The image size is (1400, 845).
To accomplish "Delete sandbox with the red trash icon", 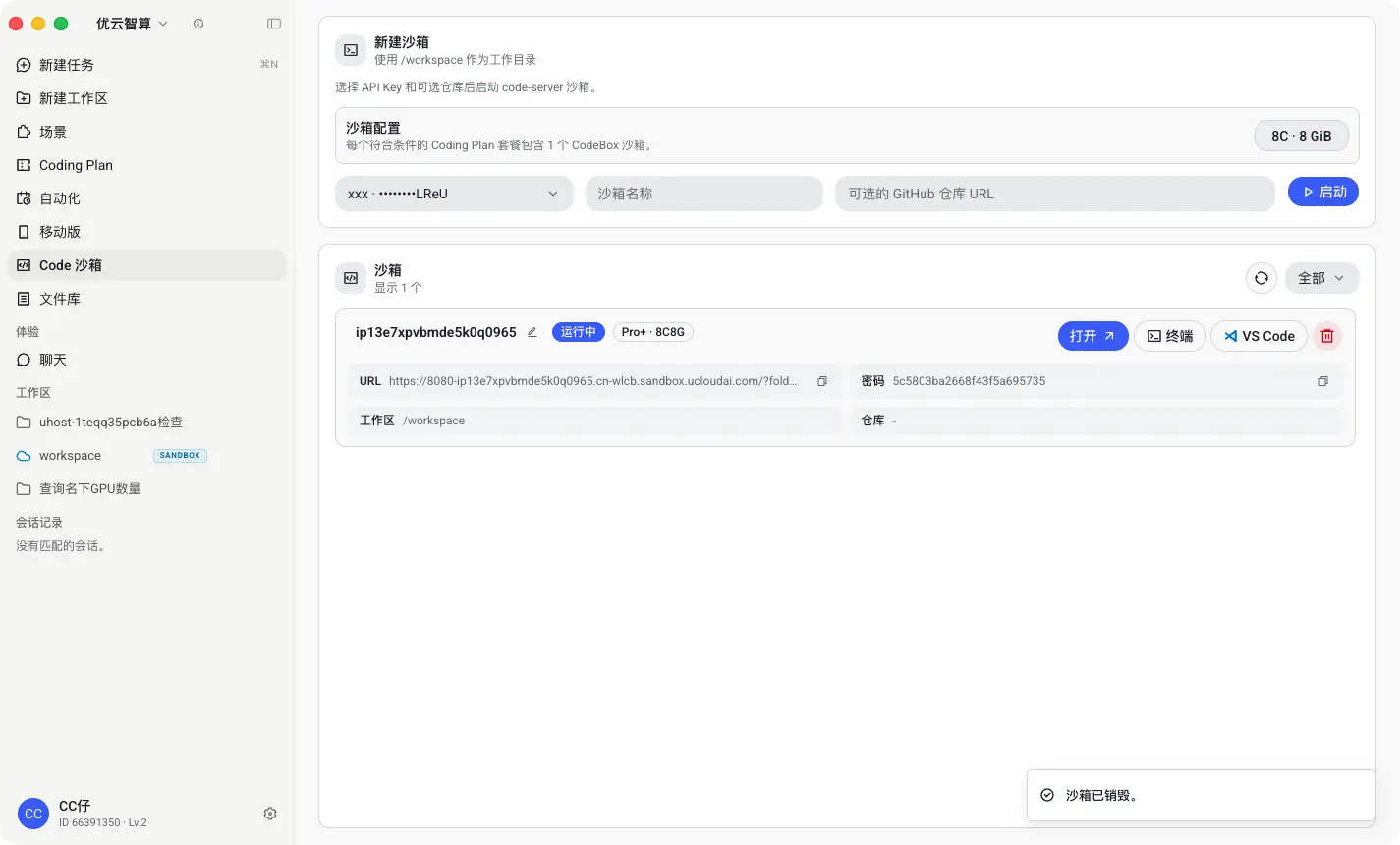I will (1327, 336).
